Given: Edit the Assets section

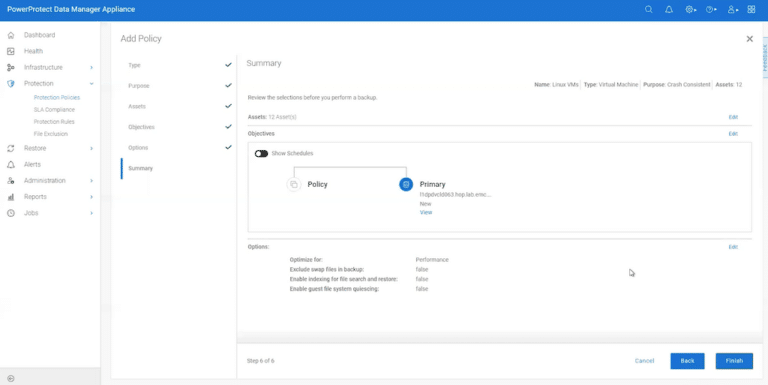Looking at the screenshot, I should (733, 117).
